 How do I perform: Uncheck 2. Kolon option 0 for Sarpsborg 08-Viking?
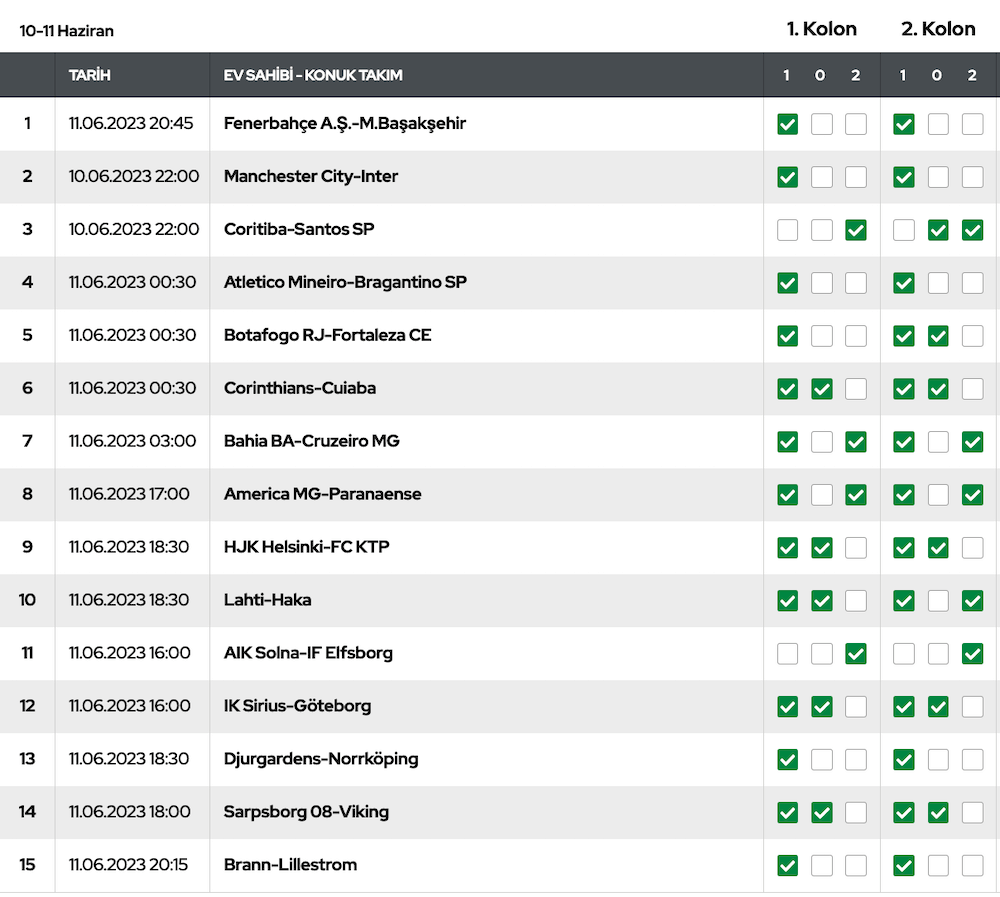pos(938,812)
